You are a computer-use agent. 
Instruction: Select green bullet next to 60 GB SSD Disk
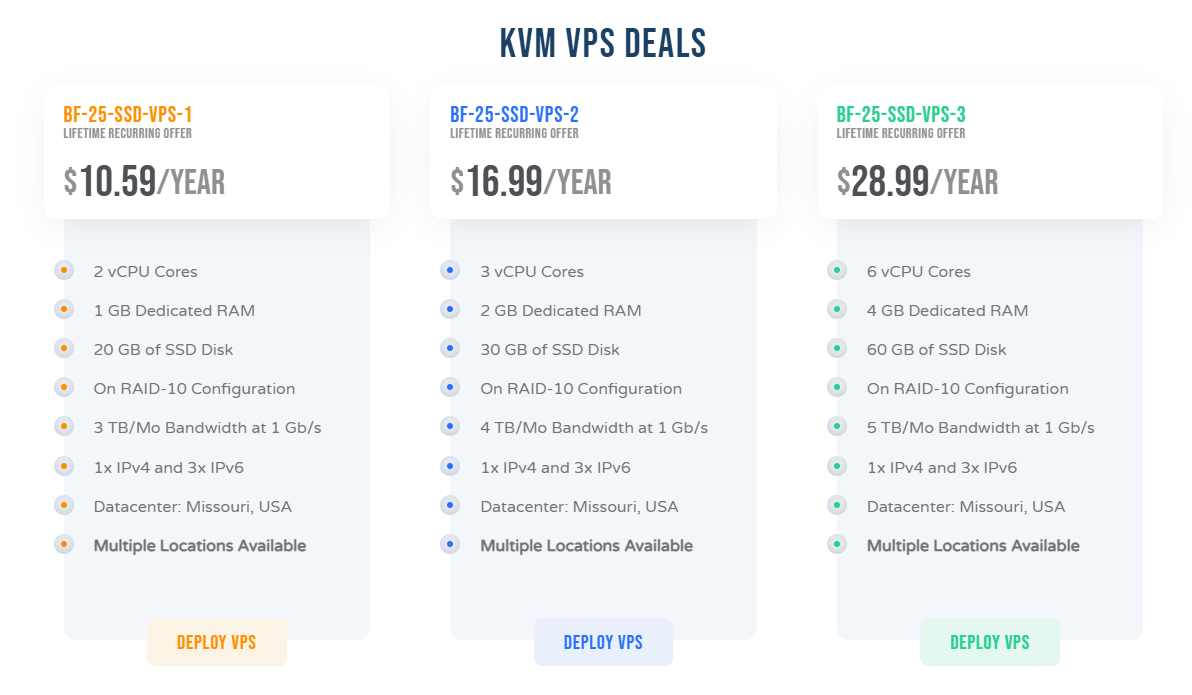click(x=837, y=348)
